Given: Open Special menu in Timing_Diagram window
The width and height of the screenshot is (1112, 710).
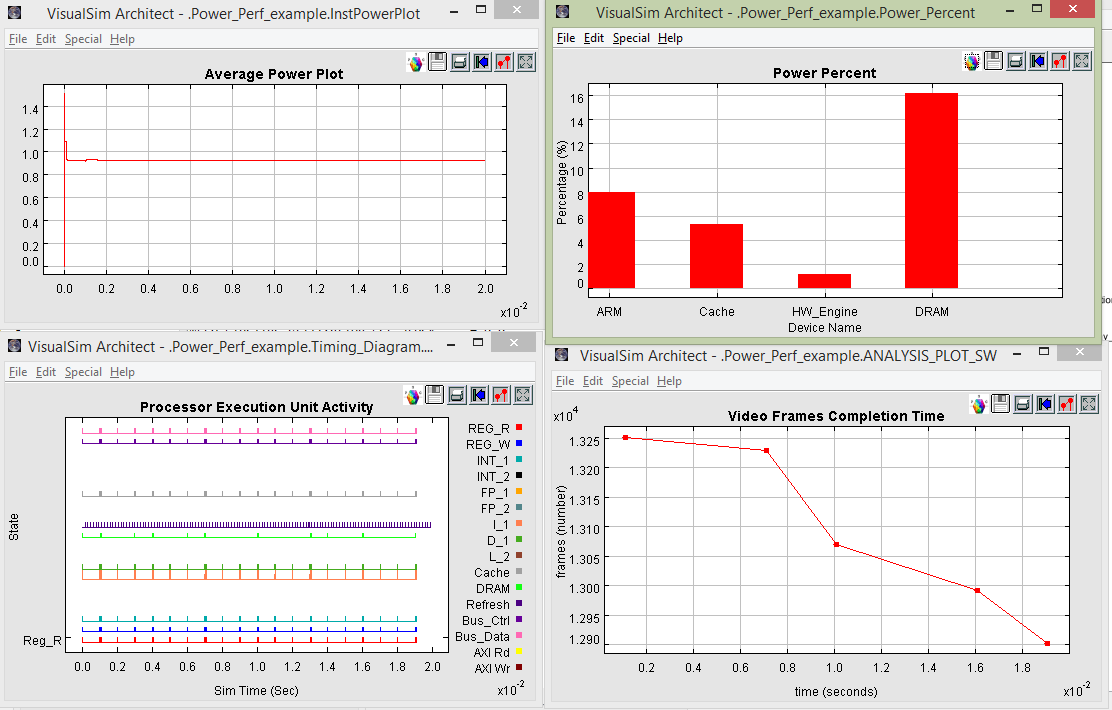Looking at the screenshot, I should (x=83, y=372).
